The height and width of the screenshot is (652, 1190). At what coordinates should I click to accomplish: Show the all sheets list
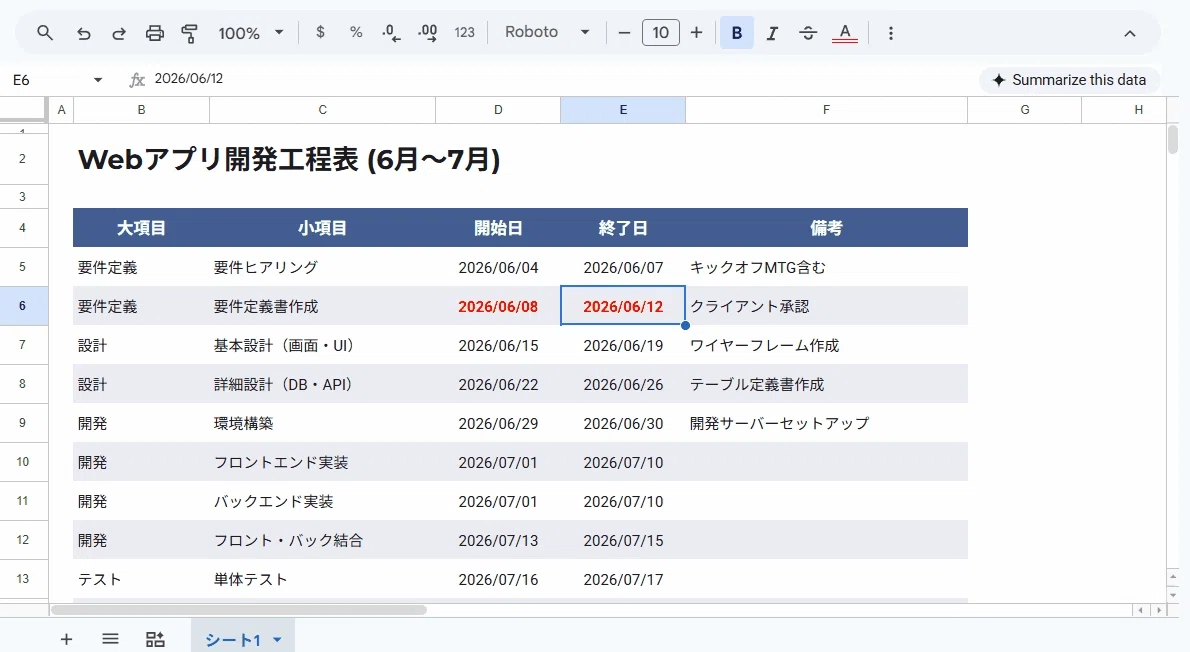[x=111, y=639]
